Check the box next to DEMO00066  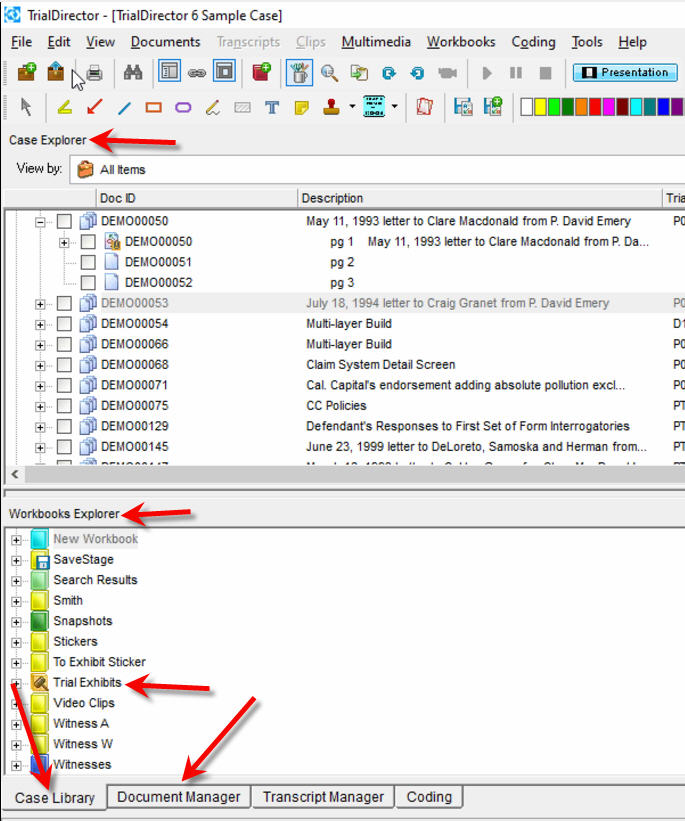(x=64, y=344)
